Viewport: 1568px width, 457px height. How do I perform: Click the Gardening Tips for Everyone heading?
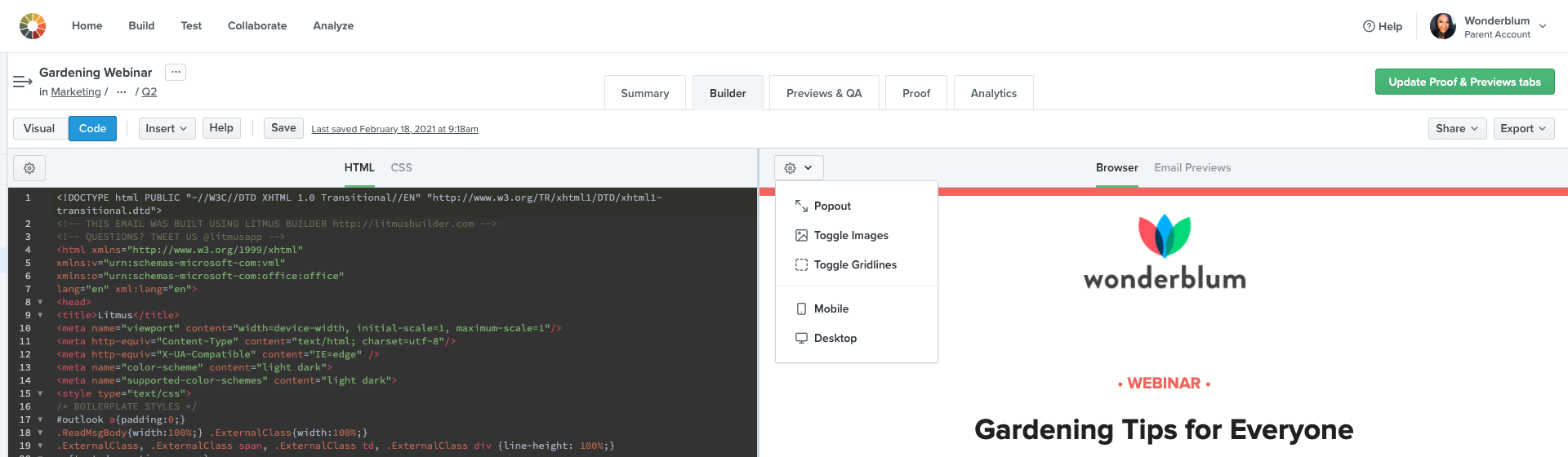click(1164, 429)
